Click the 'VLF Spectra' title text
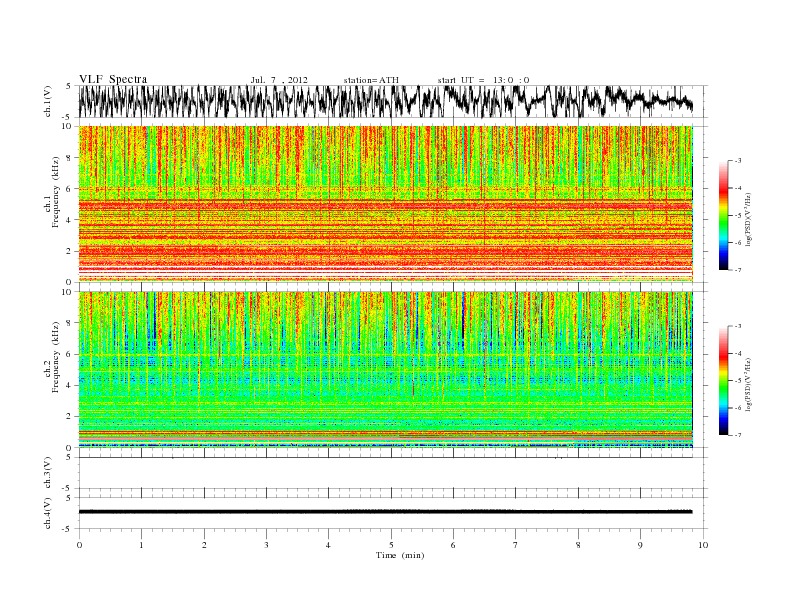This screenshot has height=612, width=792. pos(113,79)
